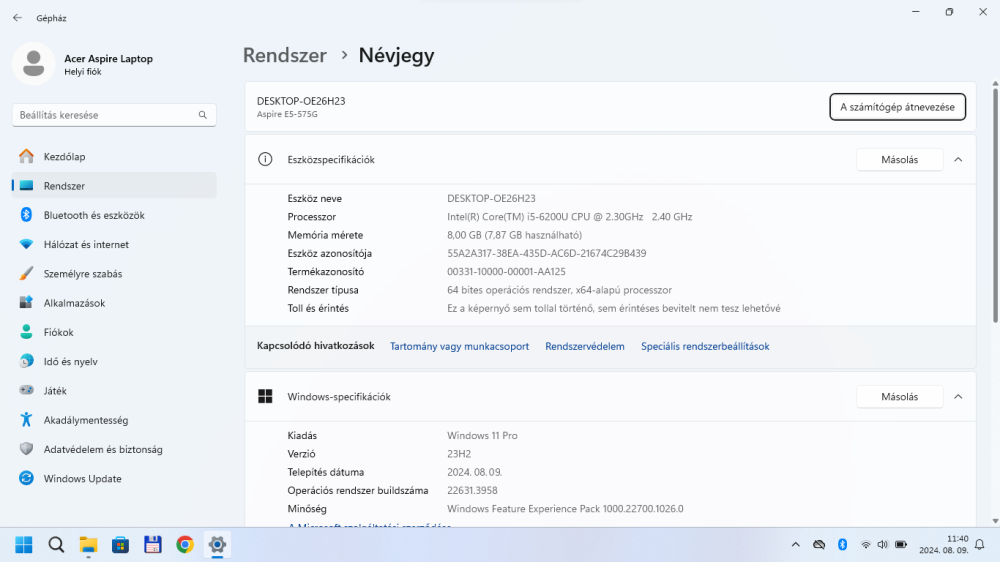Collapse the Windows-specifikációk section
Screen dimensions: 1000x562
958,397
